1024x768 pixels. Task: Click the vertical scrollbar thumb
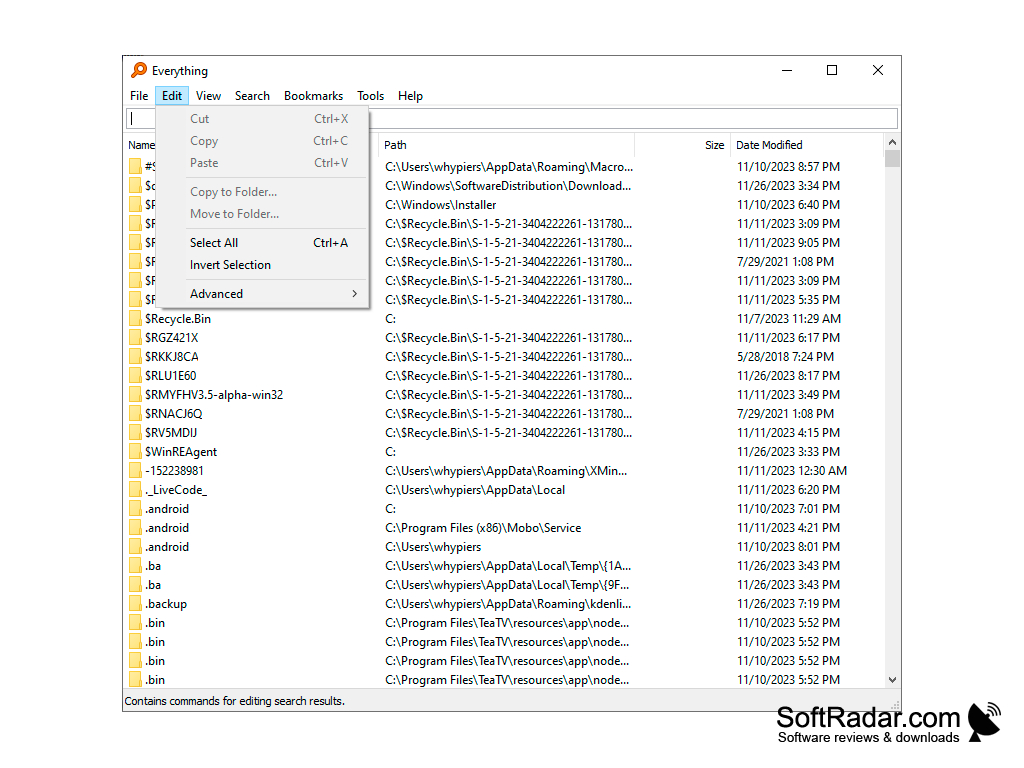pos(892,159)
